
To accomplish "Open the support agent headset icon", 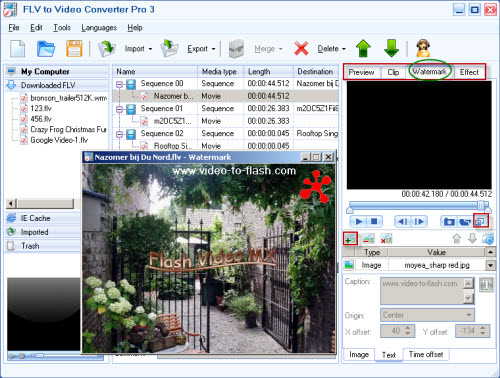I will pos(423,49).
